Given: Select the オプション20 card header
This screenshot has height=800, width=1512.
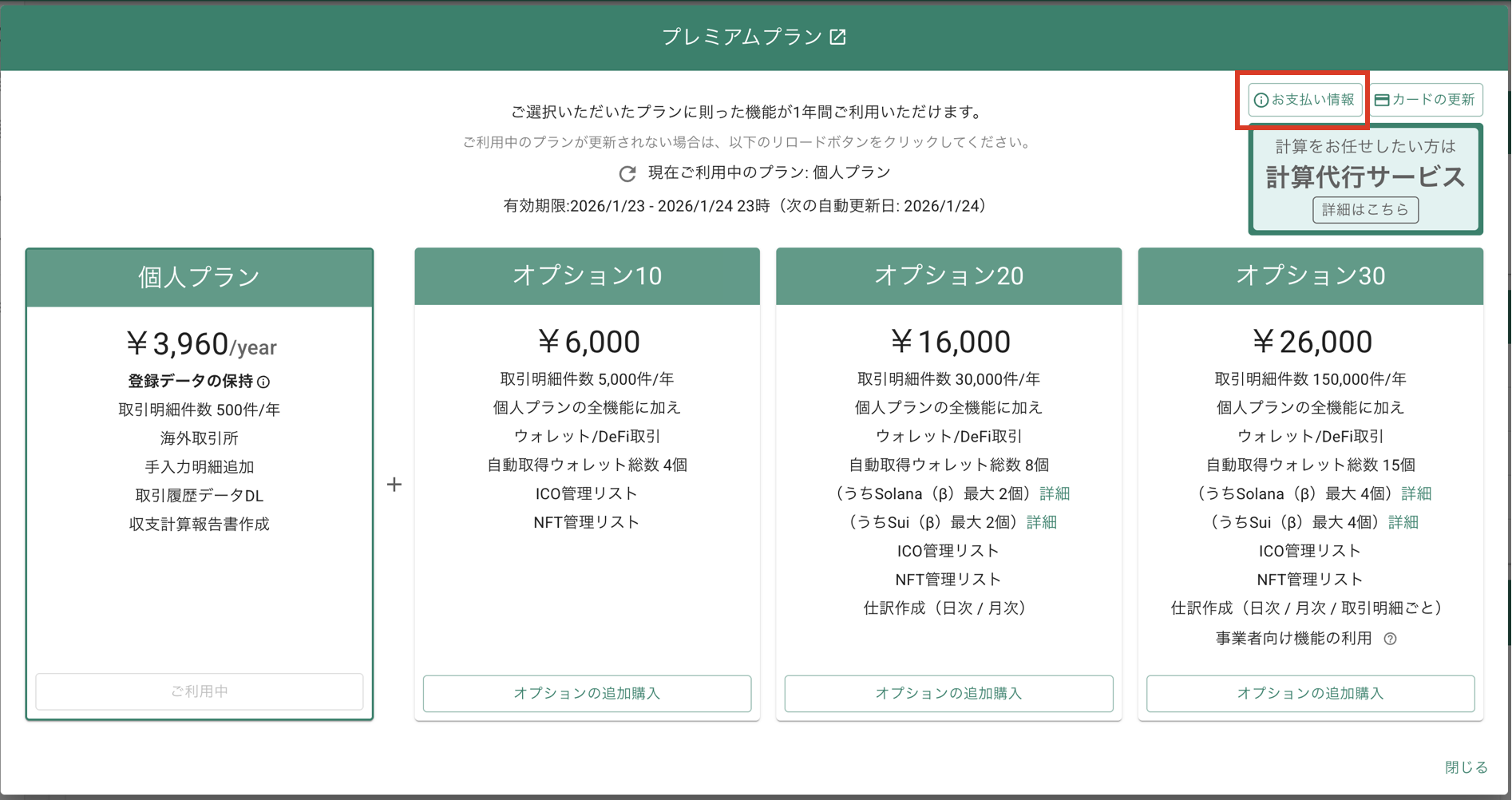Looking at the screenshot, I should click(x=948, y=276).
